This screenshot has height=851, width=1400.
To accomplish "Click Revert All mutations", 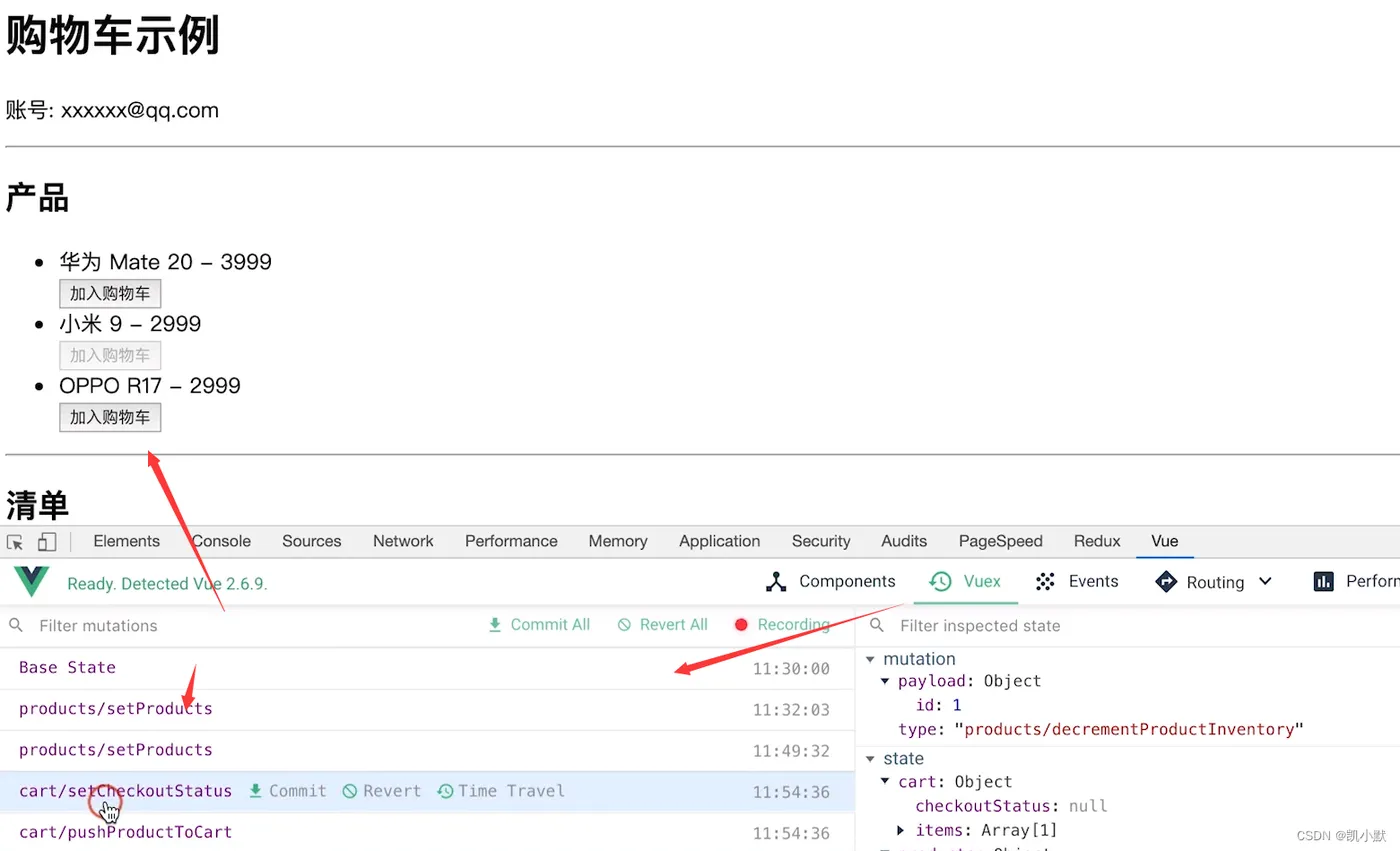I will (663, 625).
